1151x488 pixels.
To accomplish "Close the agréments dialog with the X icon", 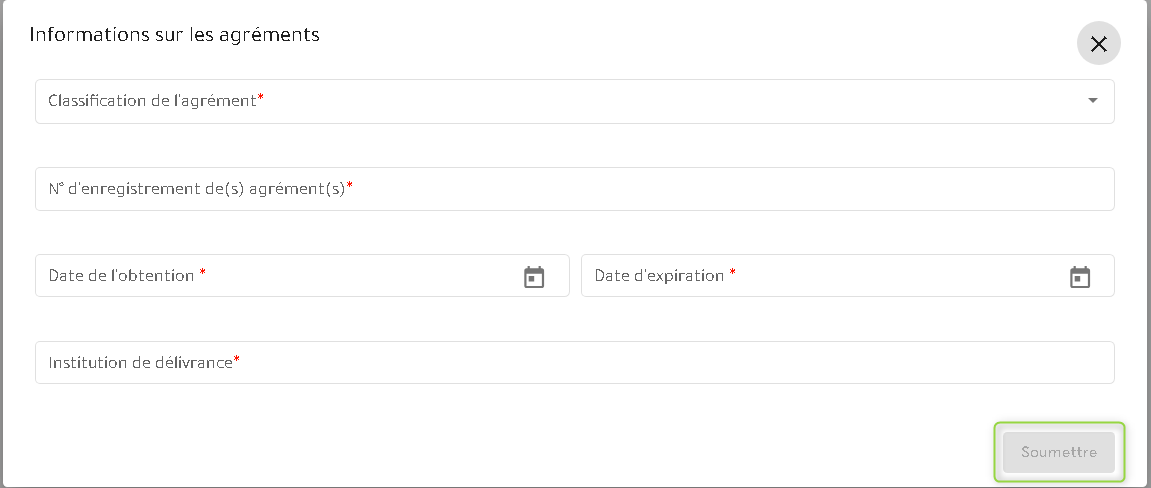I will pos(1098,44).
